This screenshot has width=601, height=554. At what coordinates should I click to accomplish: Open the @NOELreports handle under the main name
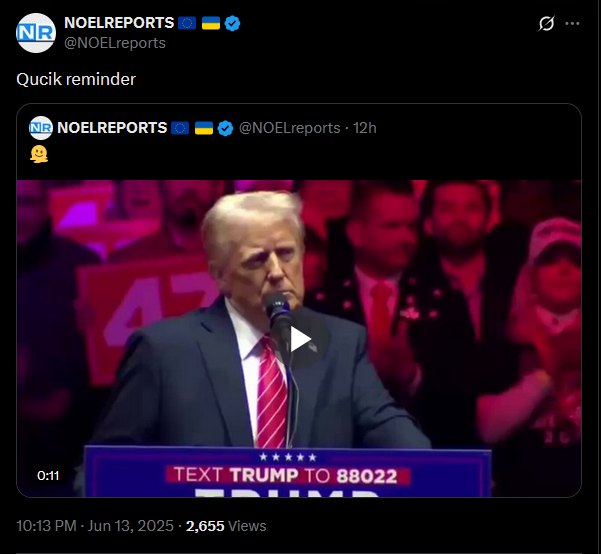(x=115, y=43)
